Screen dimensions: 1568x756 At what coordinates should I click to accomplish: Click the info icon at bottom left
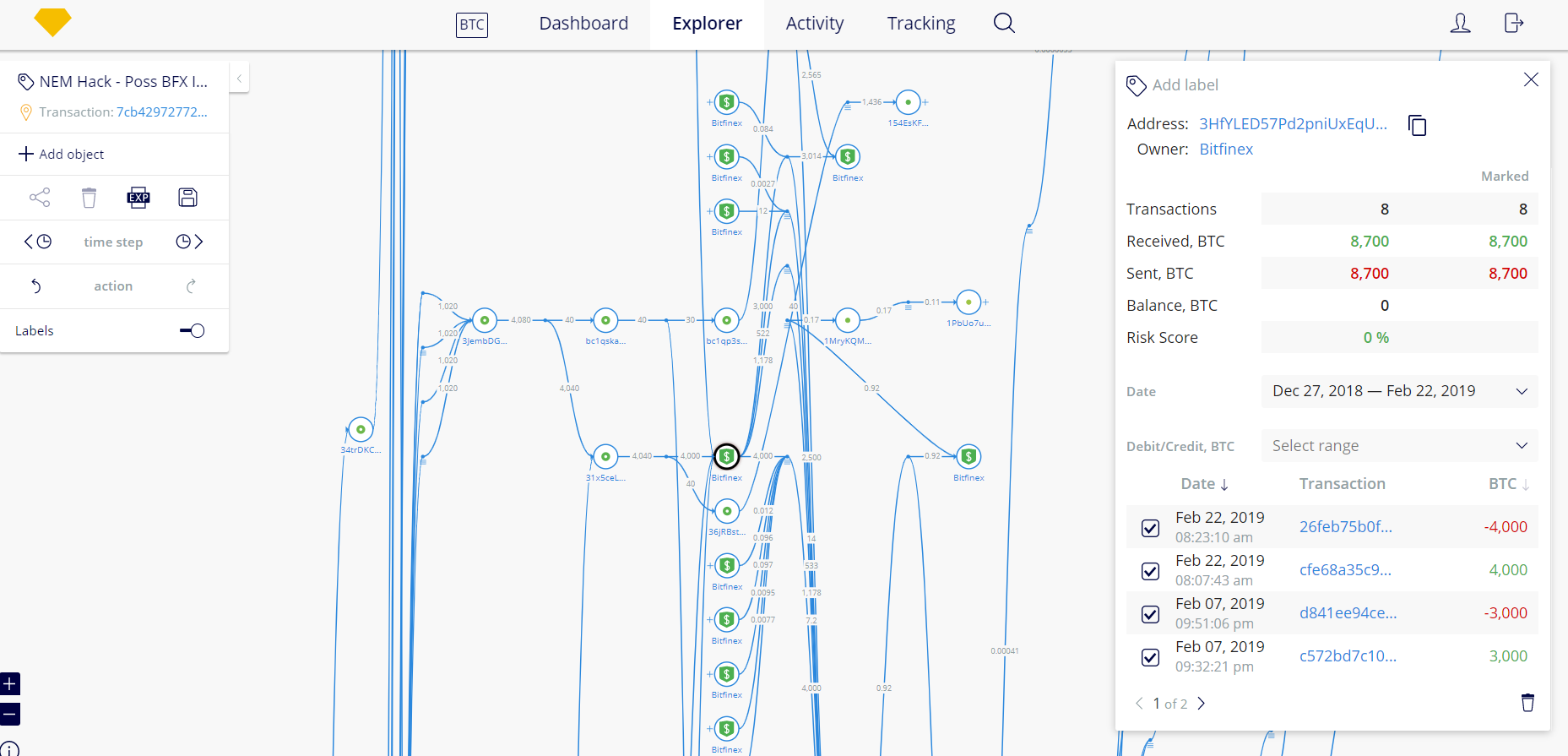pyautogui.click(x=9, y=748)
